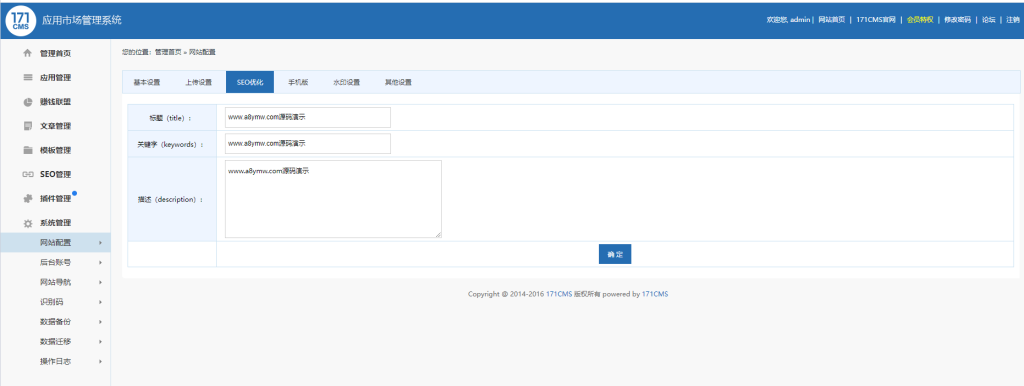This screenshot has height=386, width=1024.
Task: Focus the 标题 (title) input field
Action: pyautogui.click(x=308, y=118)
